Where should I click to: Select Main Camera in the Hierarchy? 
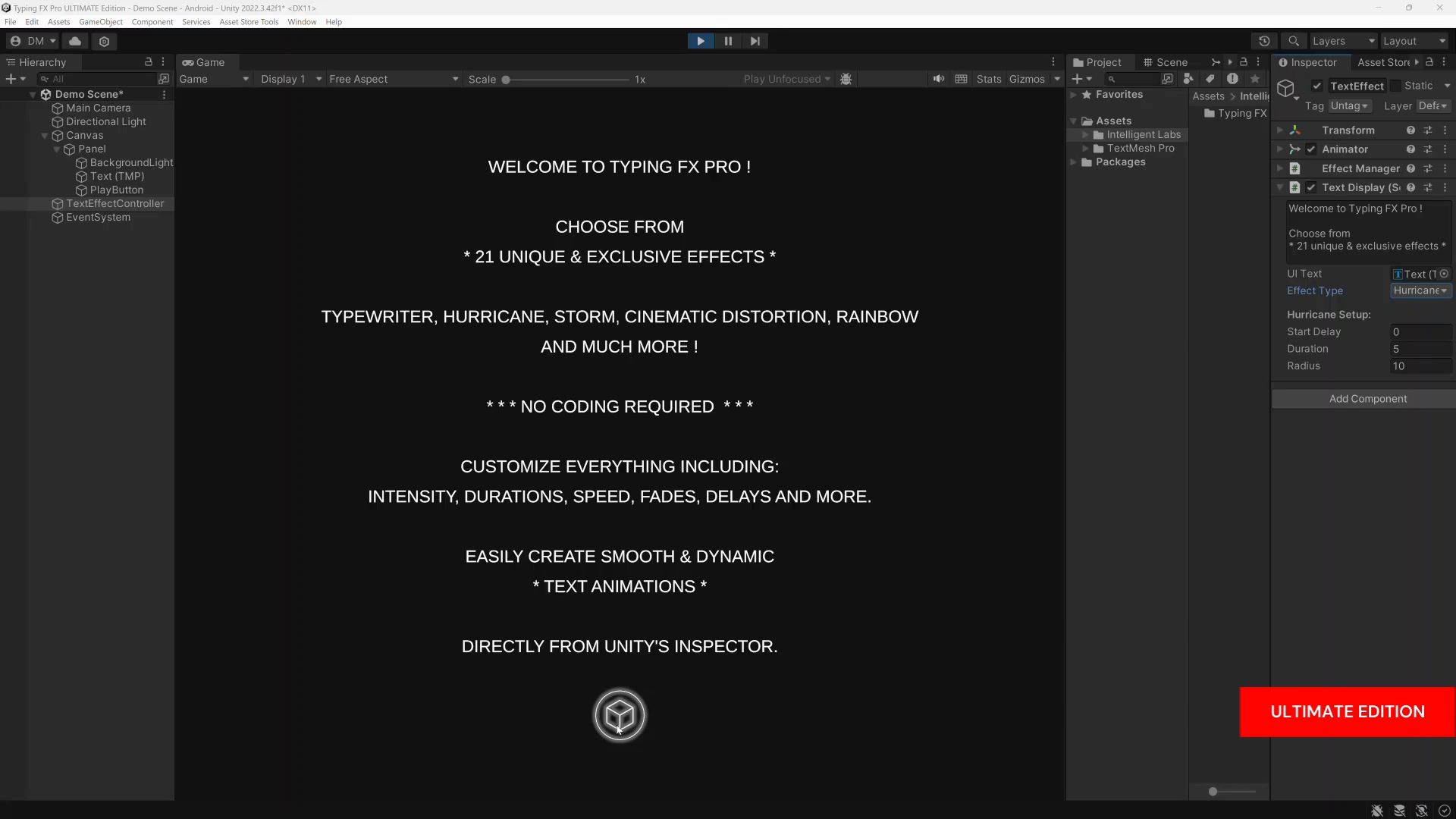tap(98, 108)
